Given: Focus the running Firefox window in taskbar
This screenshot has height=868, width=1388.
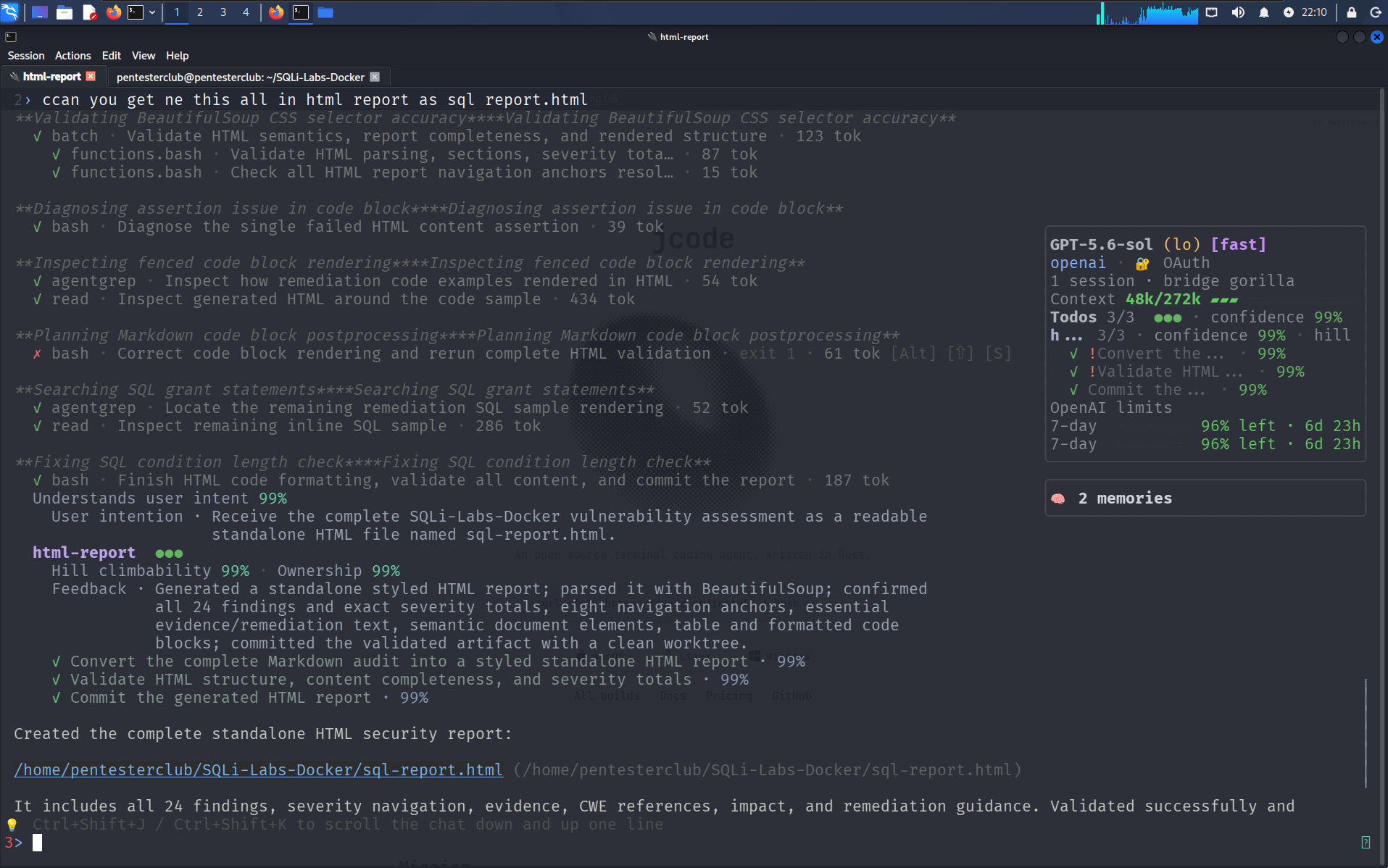Looking at the screenshot, I should (276, 12).
